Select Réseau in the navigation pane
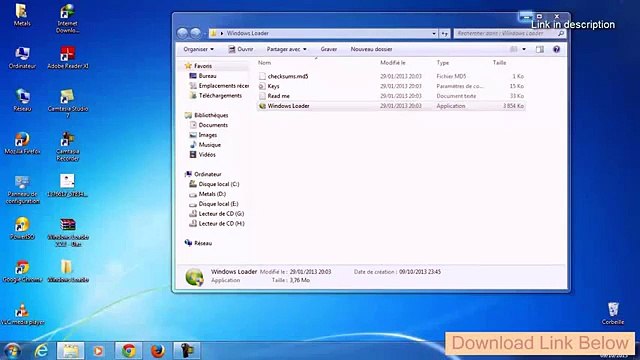 tap(203, 243)
